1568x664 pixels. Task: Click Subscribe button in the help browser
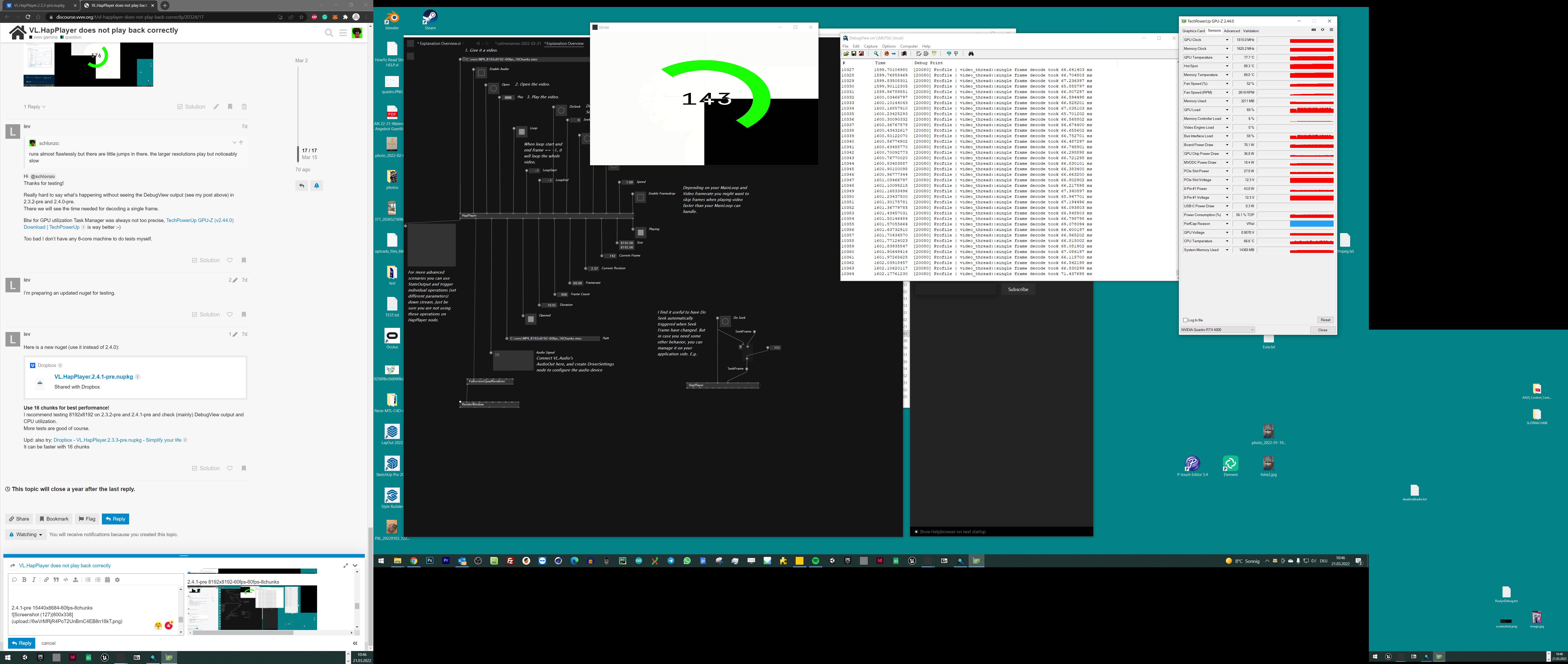1018,289
